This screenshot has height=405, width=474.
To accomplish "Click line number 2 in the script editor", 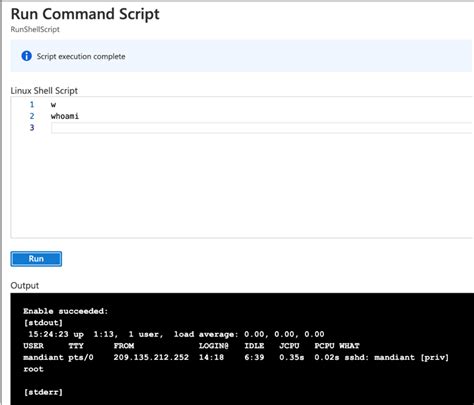I will tap(32, 116).
